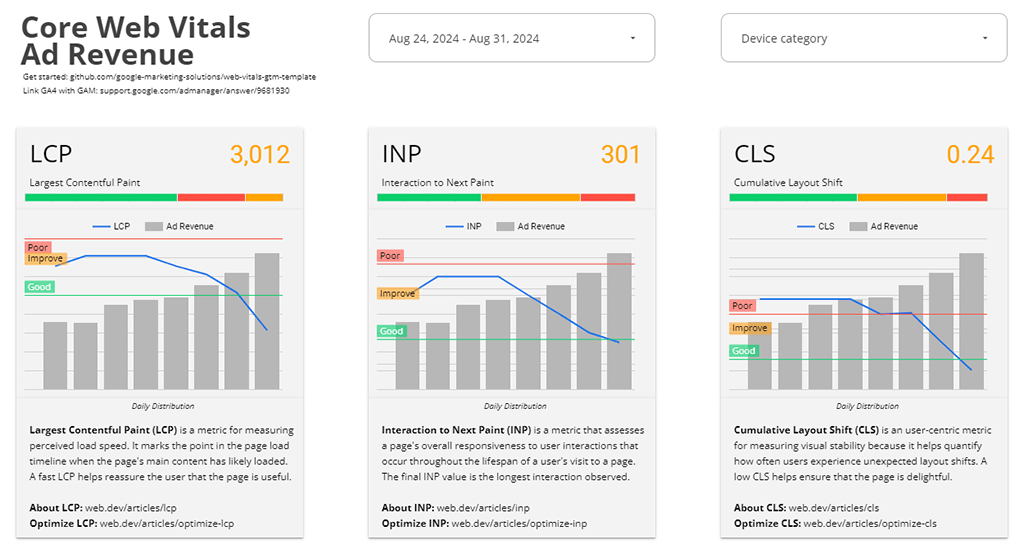This screenshot has width=1024, height=558.
Task: Open the web.dev/articles/optimize-cls link
Action: click(869, 523)
